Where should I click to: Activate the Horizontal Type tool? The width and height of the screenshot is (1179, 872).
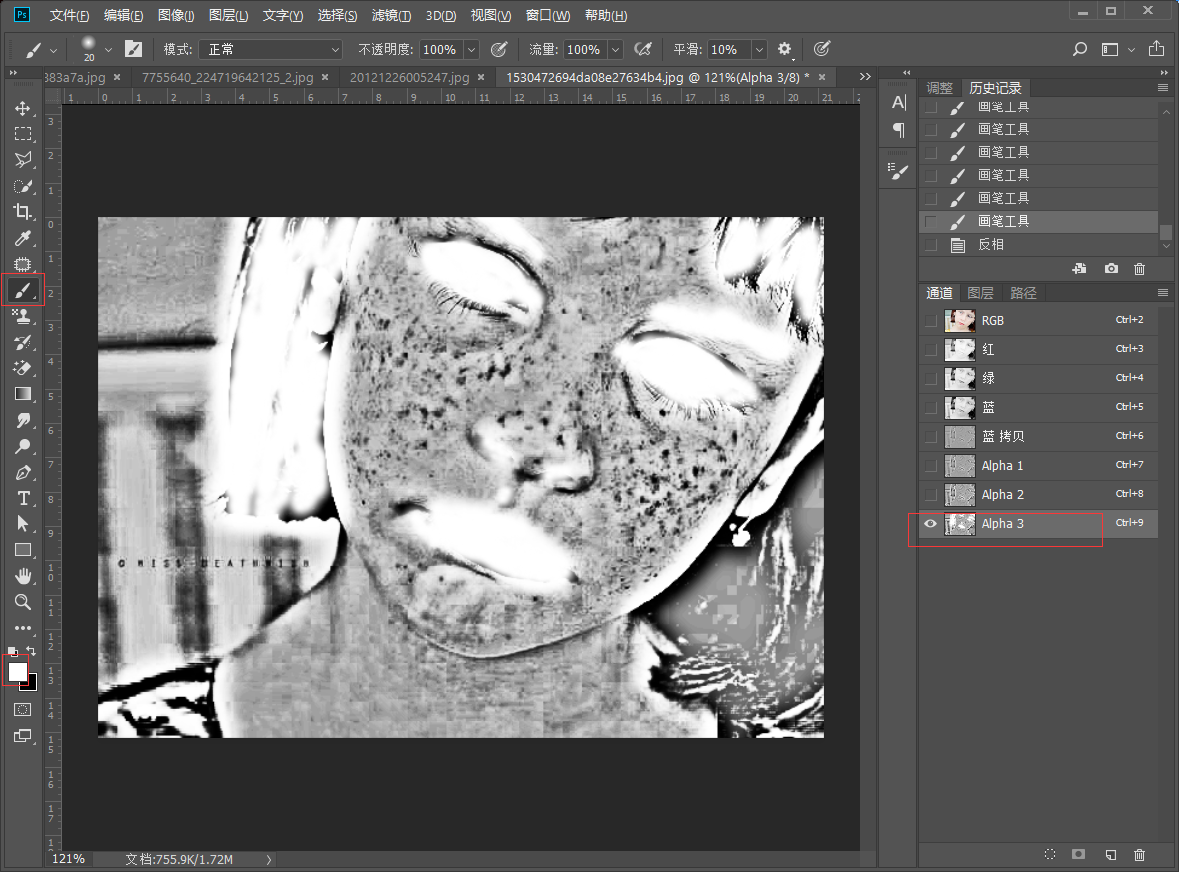(x=22, y=498)
